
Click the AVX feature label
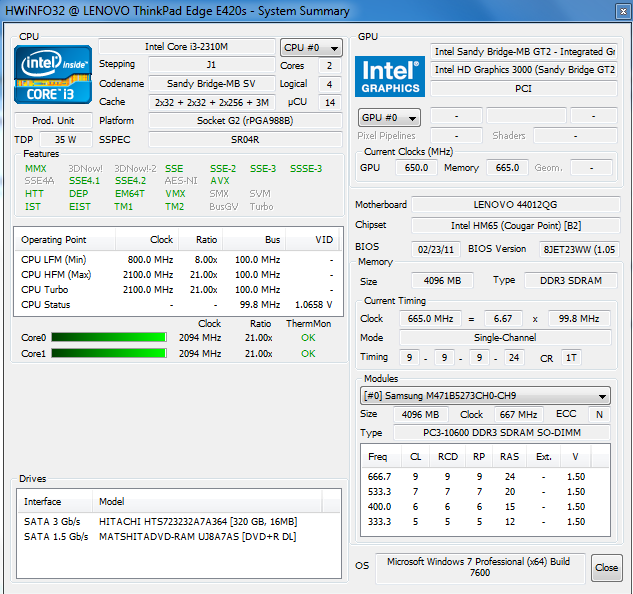pyautogui.click(x=220, y=181)
